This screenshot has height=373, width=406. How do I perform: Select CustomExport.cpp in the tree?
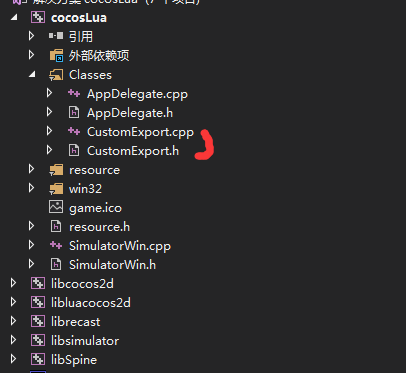coord(140,132)
